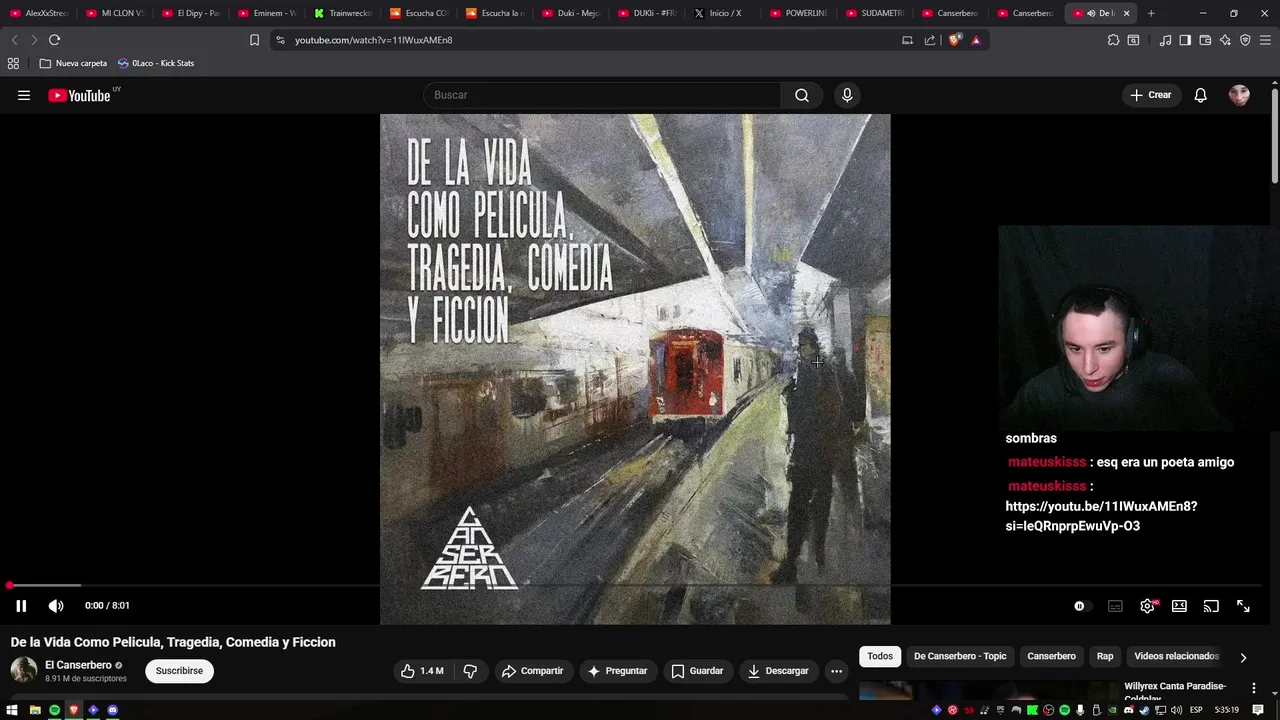Screen dimensions: 1280x720
Task: Switch to the Inicio / X tab
Action: [x=722, y=13]
